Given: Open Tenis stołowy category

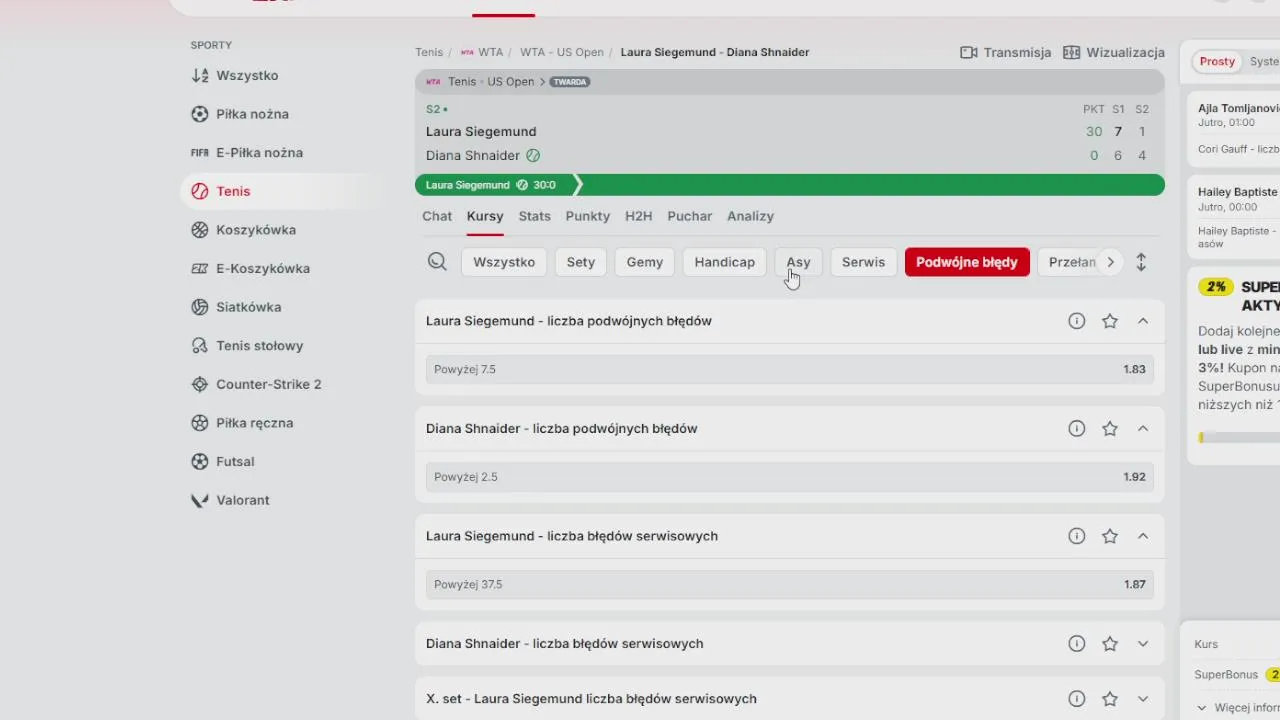Looking at the screenshot, I should [x=247, y=346].
